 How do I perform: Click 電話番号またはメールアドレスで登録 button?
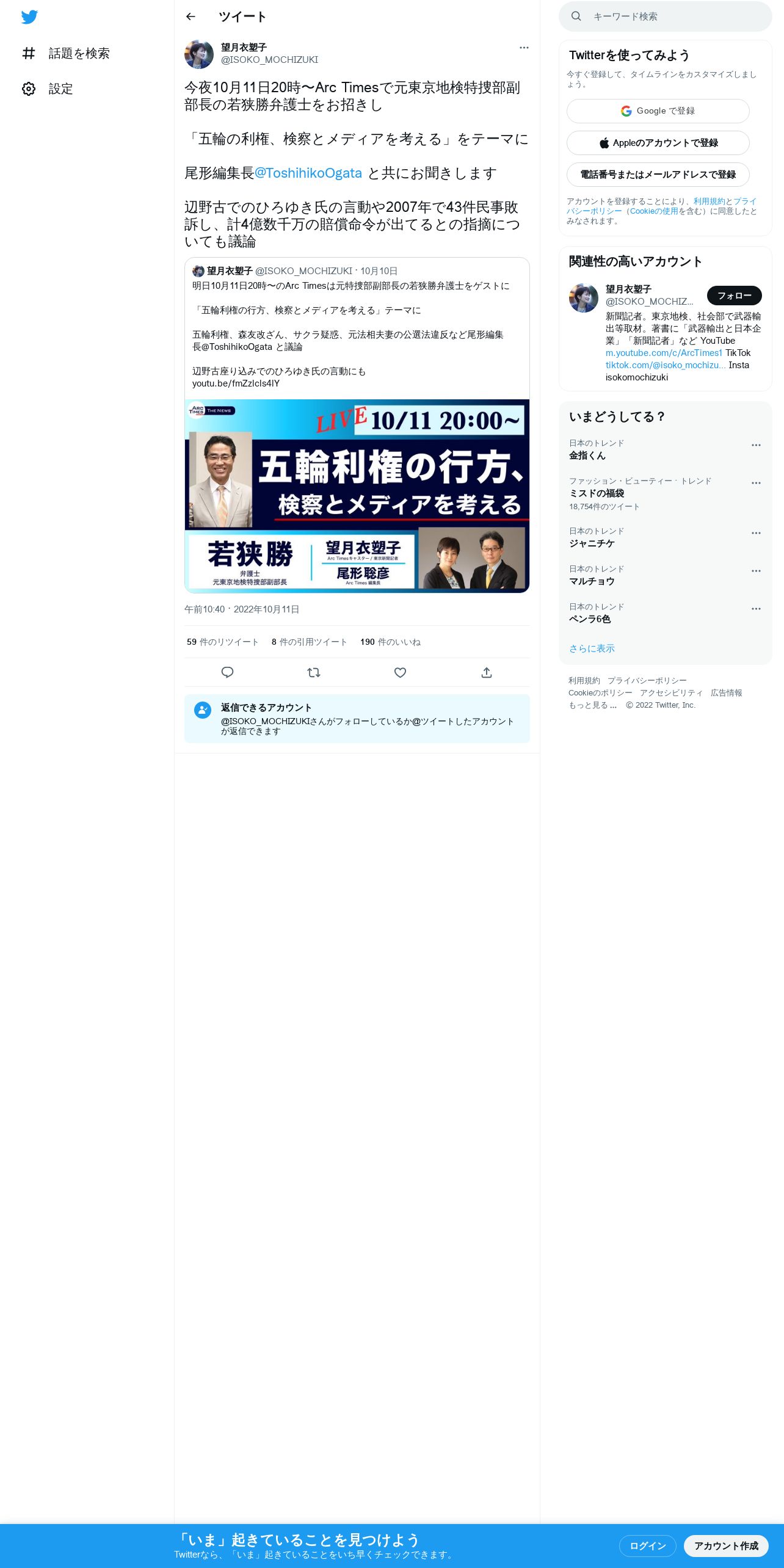click(658, 175)
